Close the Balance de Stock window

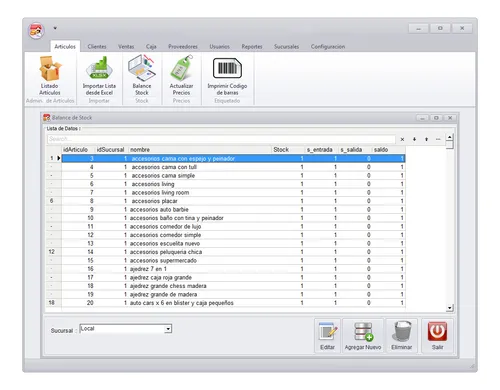pos(450,118)
